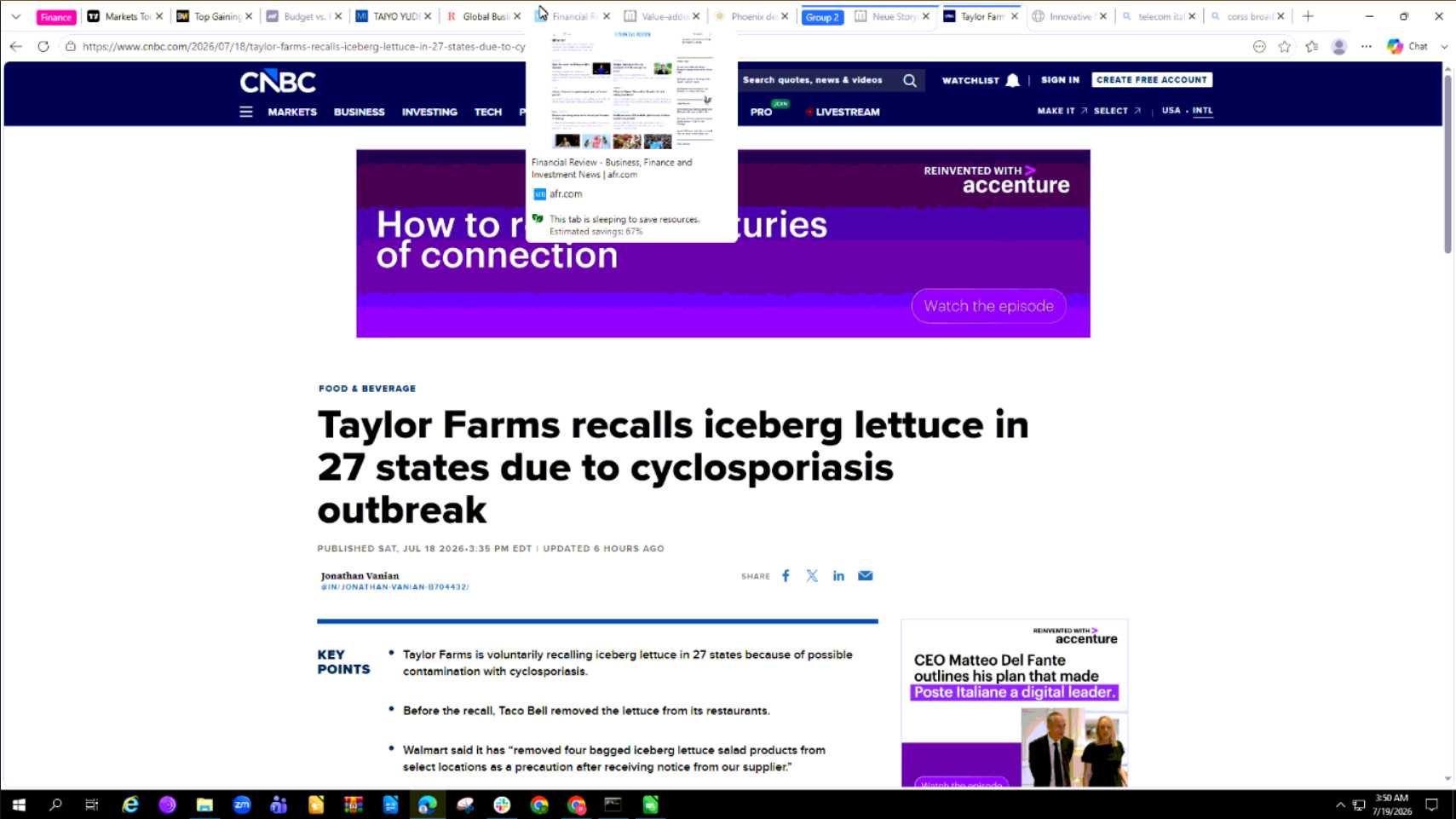Open taskbar search
The width and height of the screenshot is (1456, 819).
coord(55,805)
